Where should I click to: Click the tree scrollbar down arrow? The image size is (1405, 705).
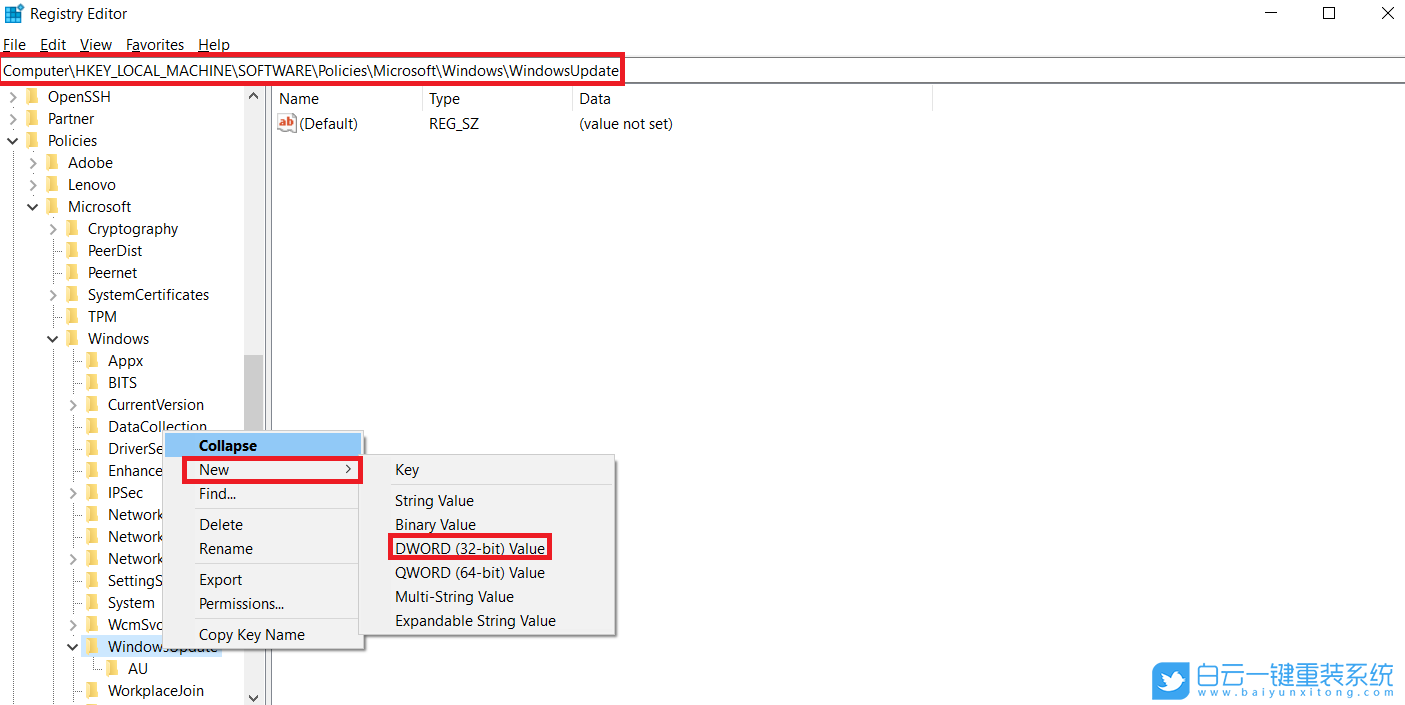[253, 697]
